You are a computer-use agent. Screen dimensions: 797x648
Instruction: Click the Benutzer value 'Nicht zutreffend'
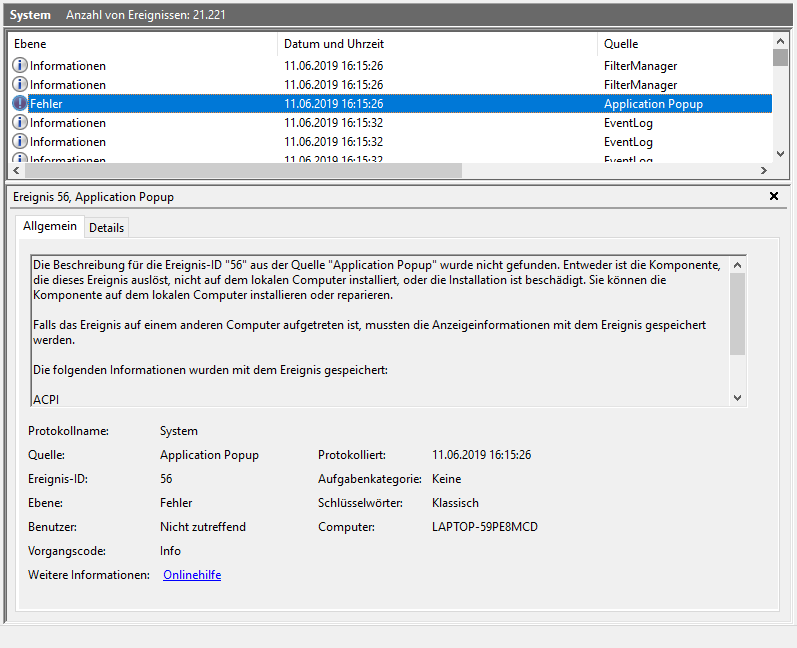(x=203, y=527)
